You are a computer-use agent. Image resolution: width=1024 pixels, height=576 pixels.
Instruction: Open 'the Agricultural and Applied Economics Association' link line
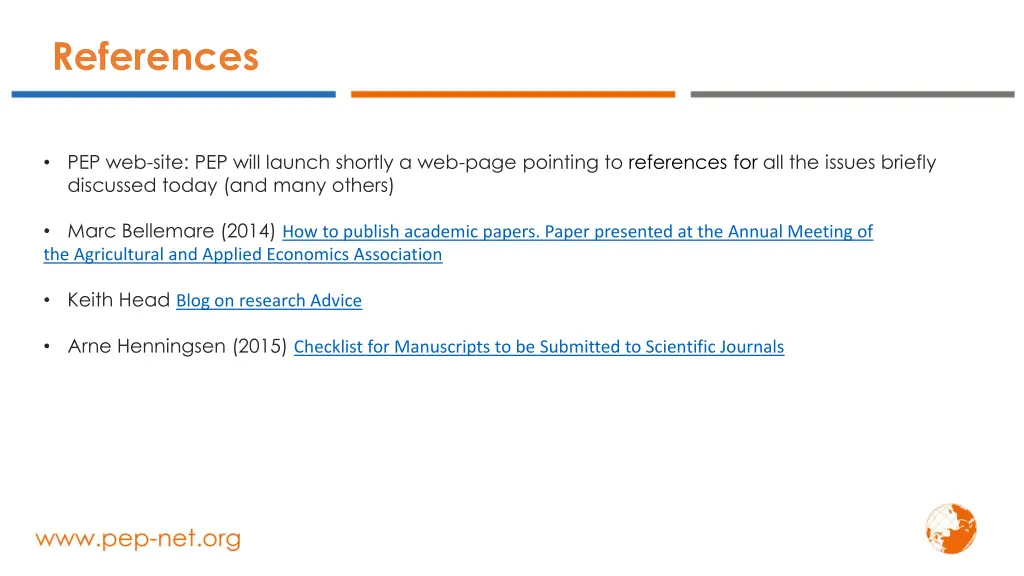pyautogui.click(x=243, y=254)
